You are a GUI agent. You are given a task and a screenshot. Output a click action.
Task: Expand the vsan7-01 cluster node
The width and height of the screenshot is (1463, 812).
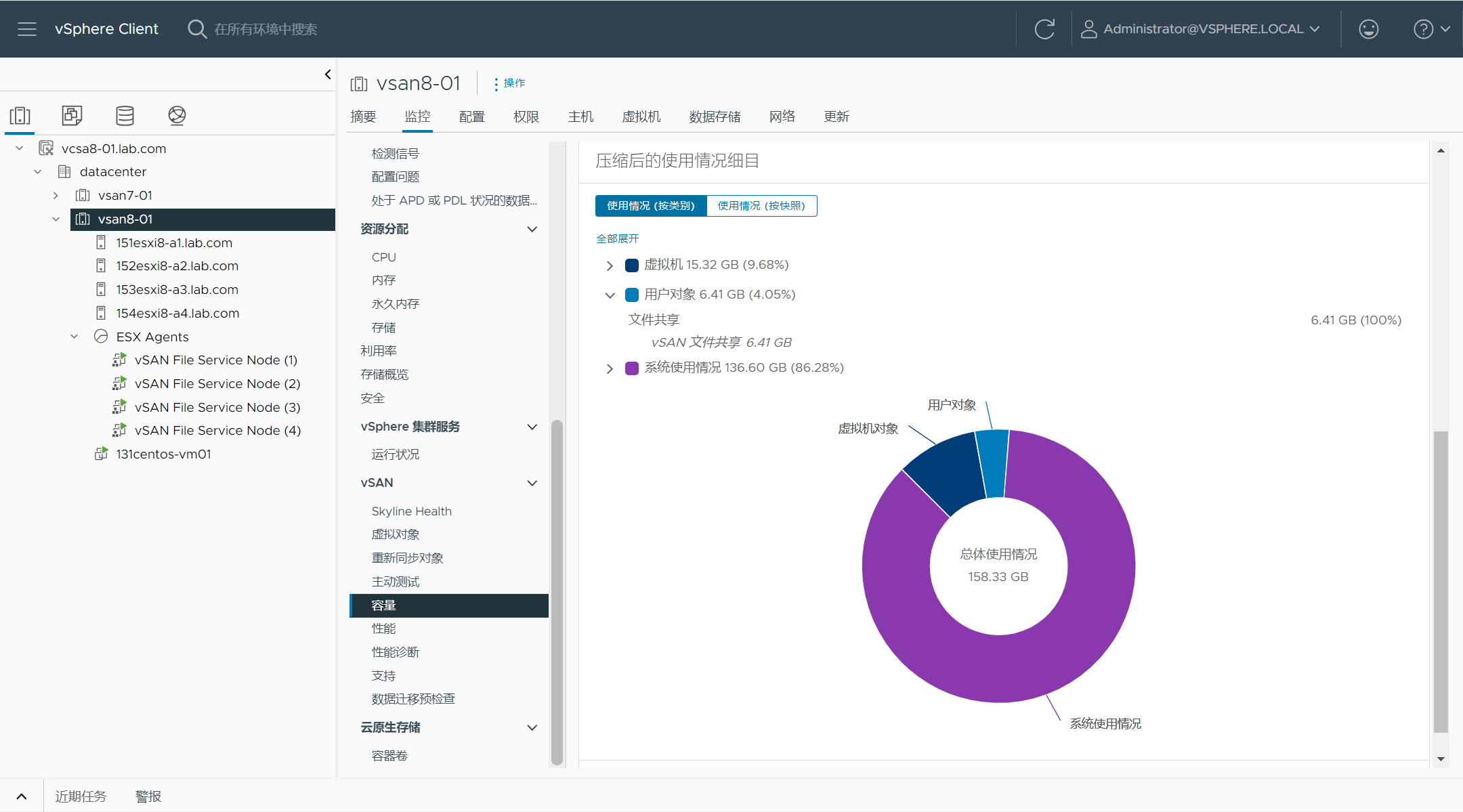tap(56, 196)
